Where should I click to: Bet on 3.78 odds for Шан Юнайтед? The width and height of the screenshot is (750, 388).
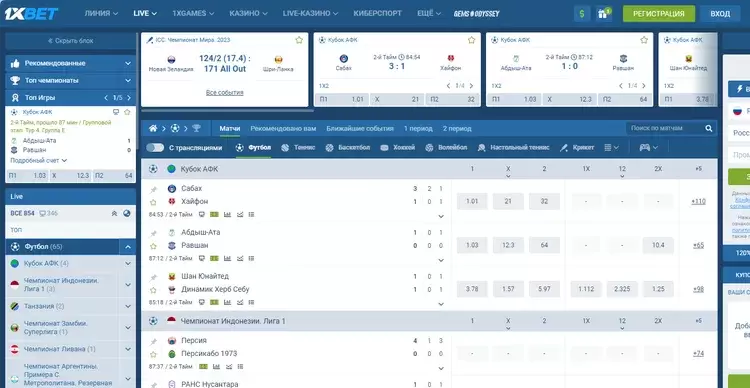(472, 289)
